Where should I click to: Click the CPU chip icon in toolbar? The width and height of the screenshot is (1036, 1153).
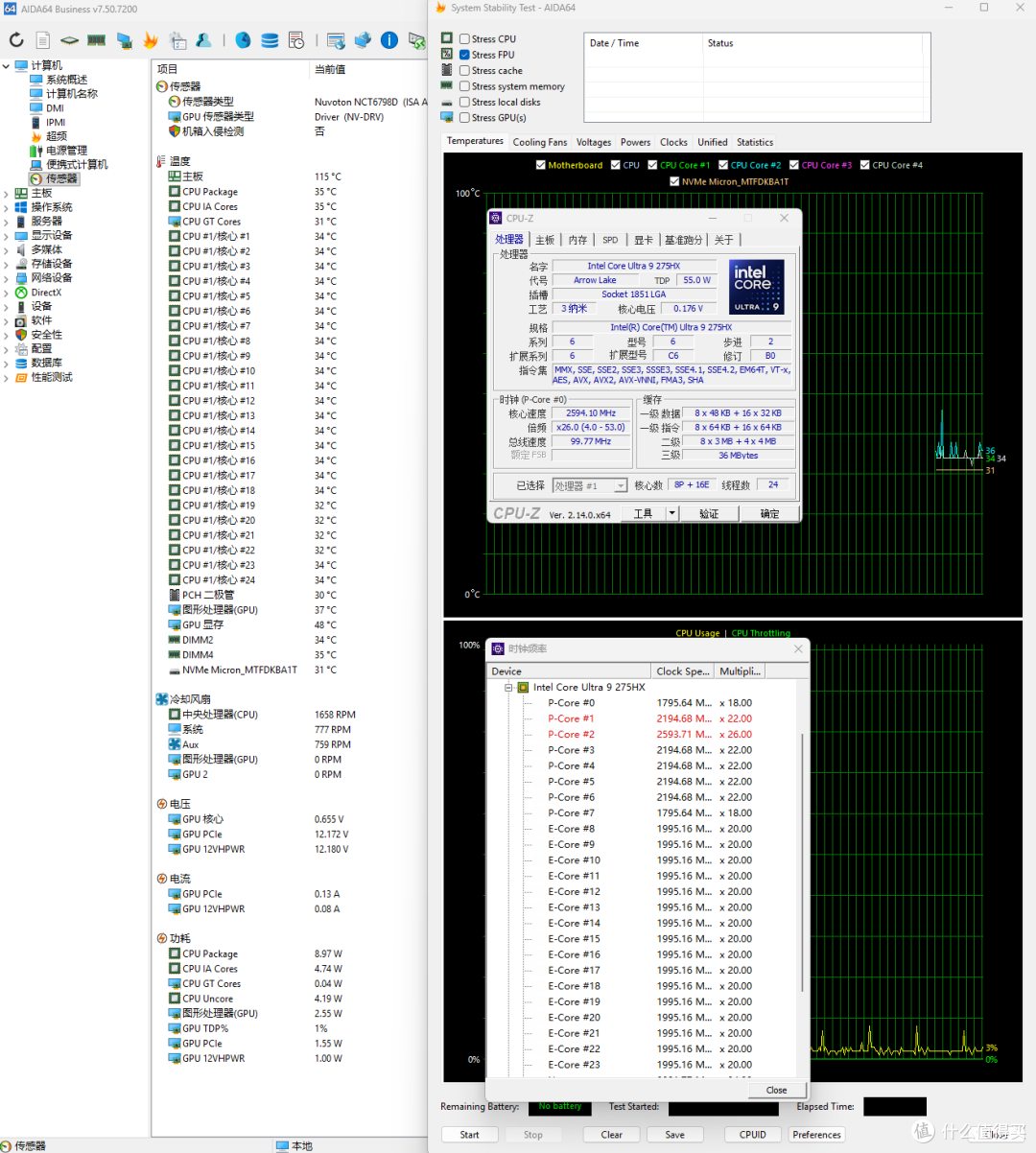point(69,40)
